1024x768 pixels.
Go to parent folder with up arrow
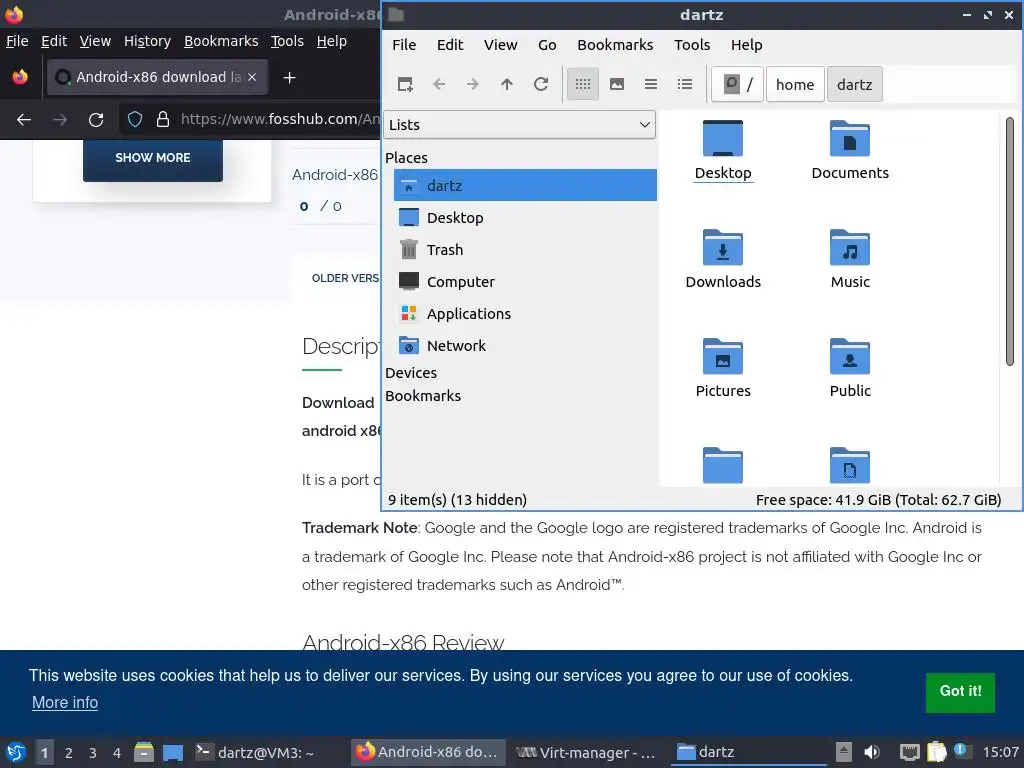[x=507, y=84]
